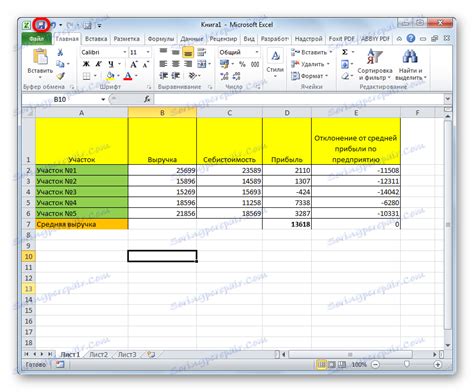
Task: Click the cell borders icon
Action: pyautogui.click(x=86, y=76)
